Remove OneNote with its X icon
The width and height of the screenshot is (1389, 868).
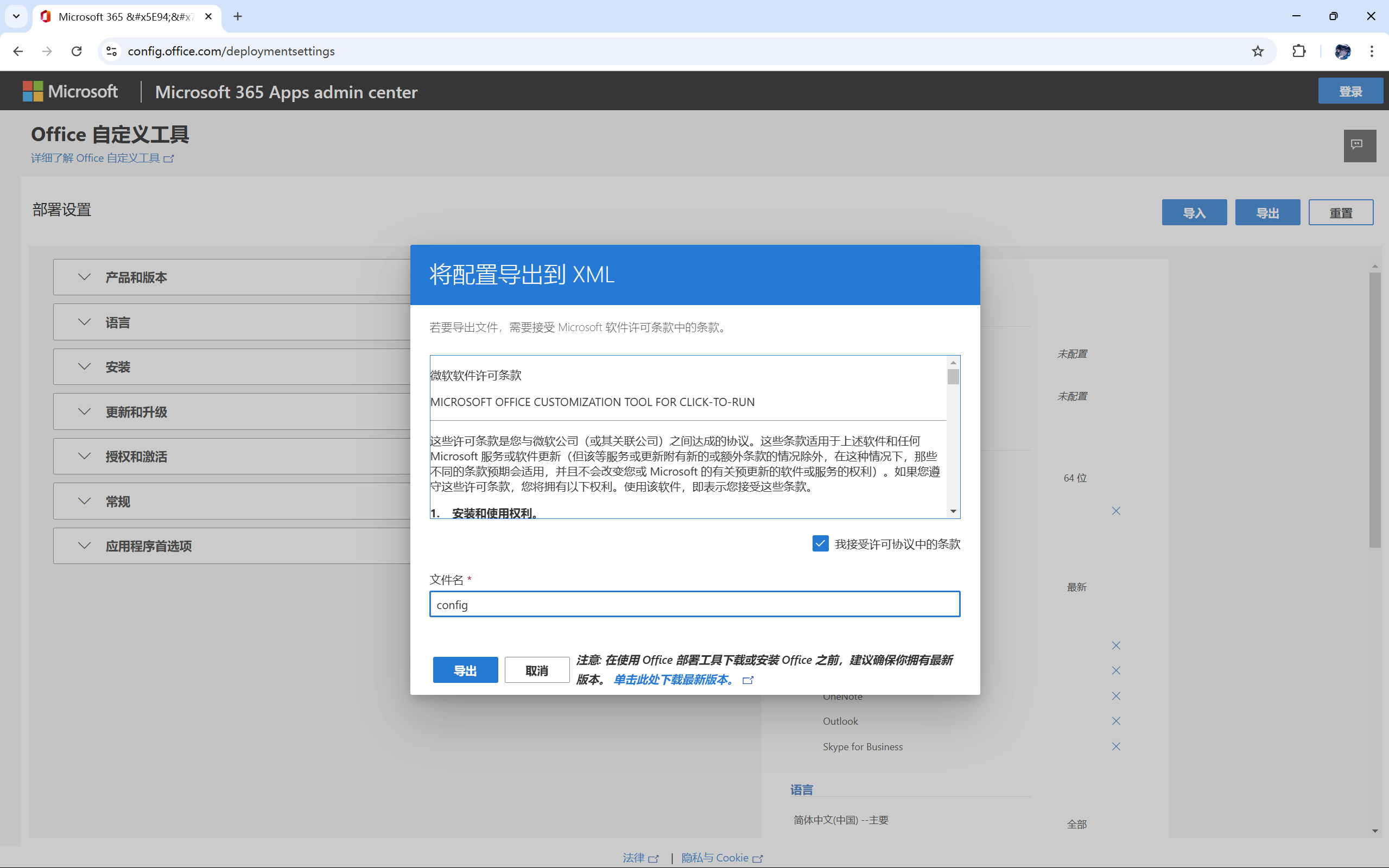[1116, 696]
